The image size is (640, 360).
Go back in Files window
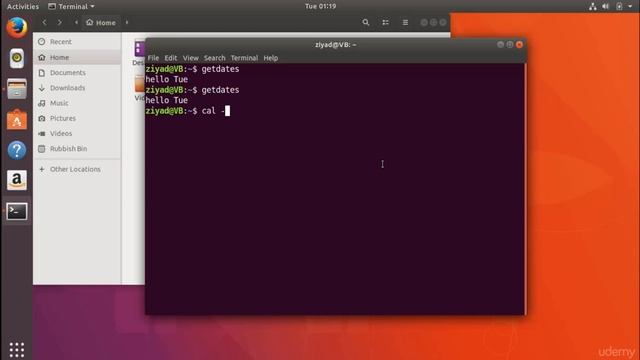pos(44,22)
